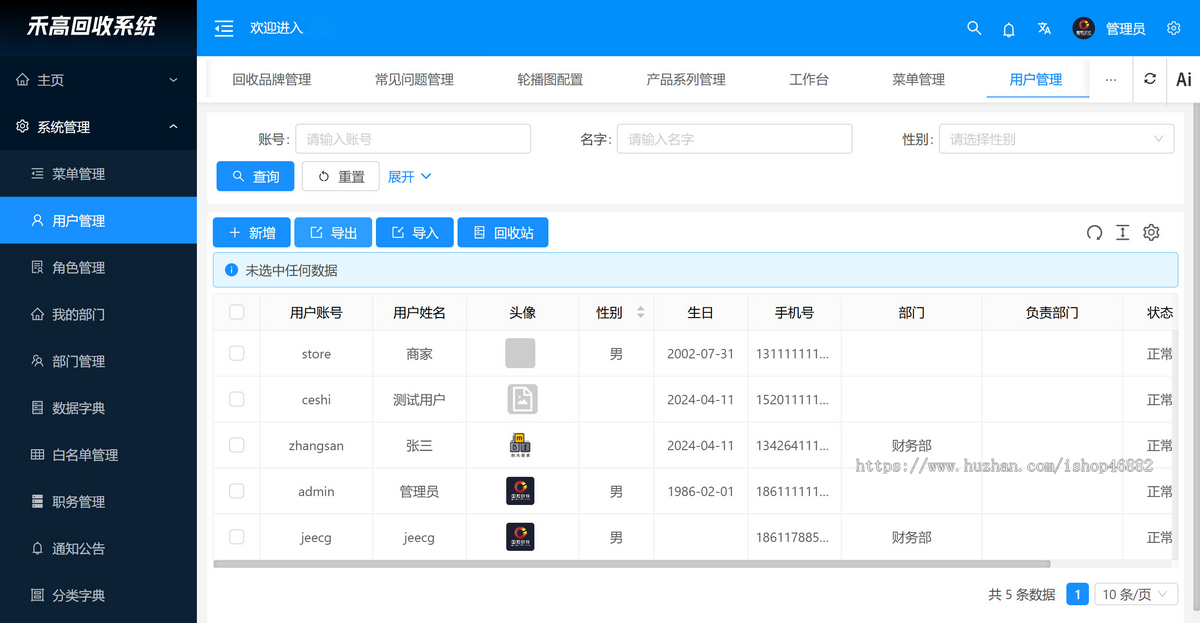
Task: Click the avatar thumbnail in the store row
Action: pyautogui.click(x=520, y=353)
